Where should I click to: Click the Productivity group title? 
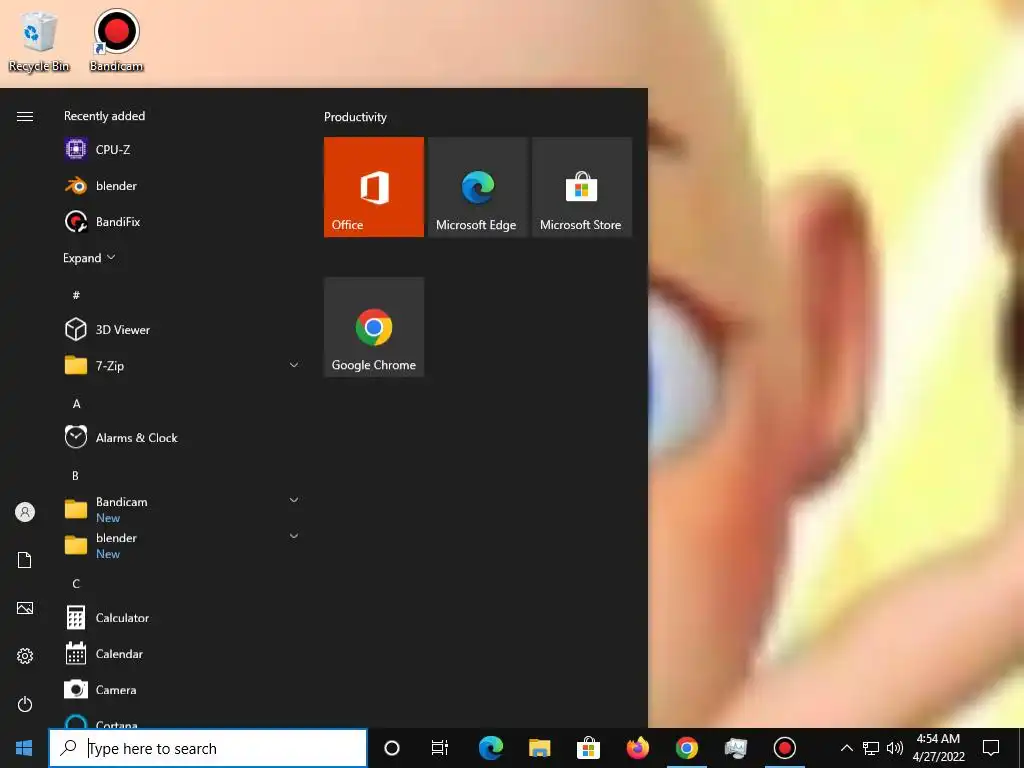pos(355,117)
